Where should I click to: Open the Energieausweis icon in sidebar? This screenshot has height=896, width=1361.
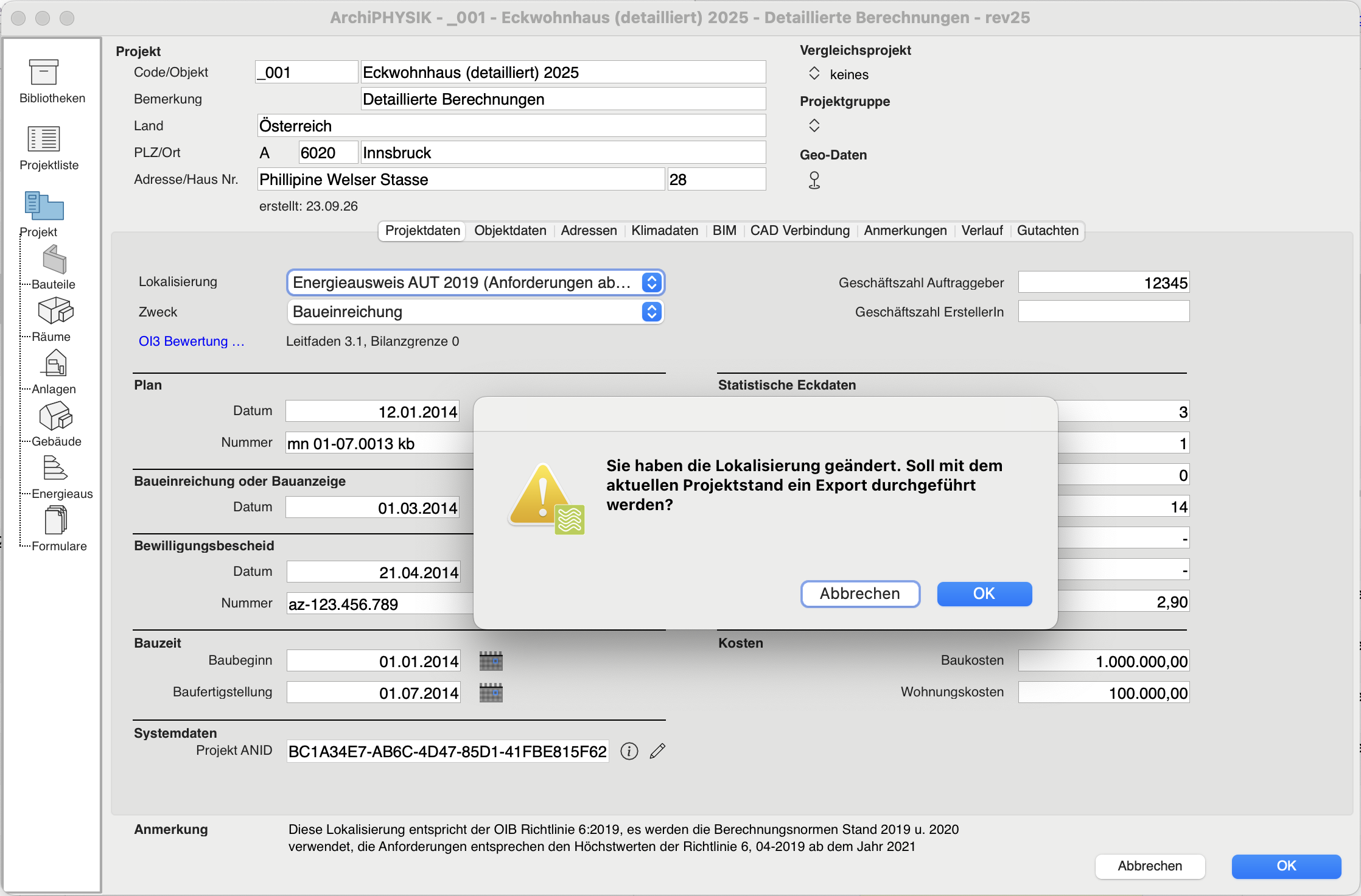click(55, 468)
